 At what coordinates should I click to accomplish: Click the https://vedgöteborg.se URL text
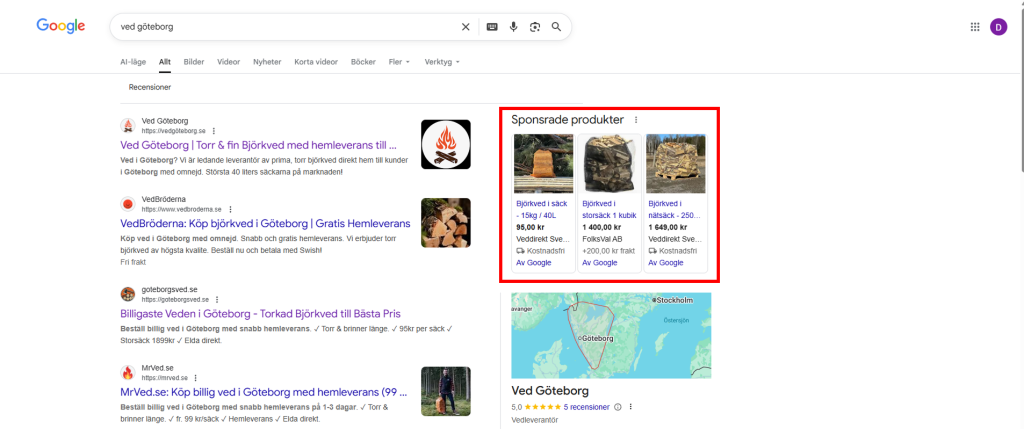point(174,131)
